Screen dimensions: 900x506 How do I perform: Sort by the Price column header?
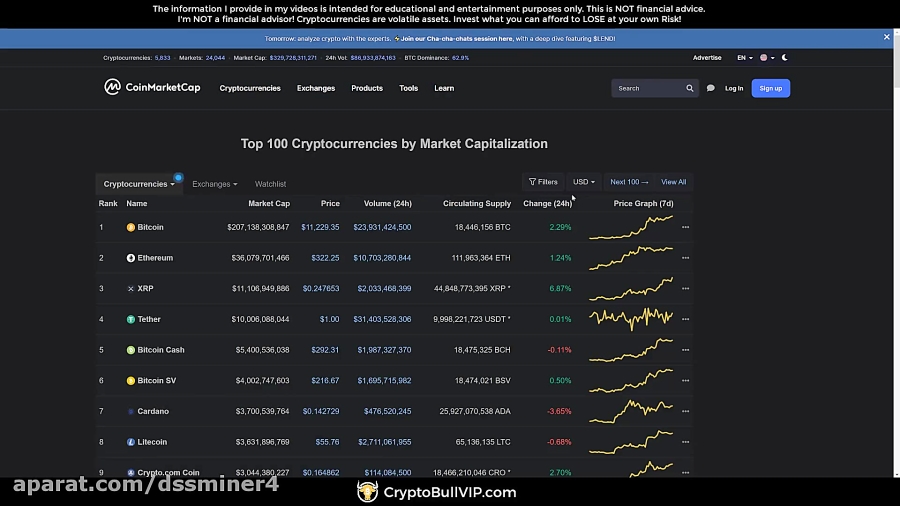[330, 204]
